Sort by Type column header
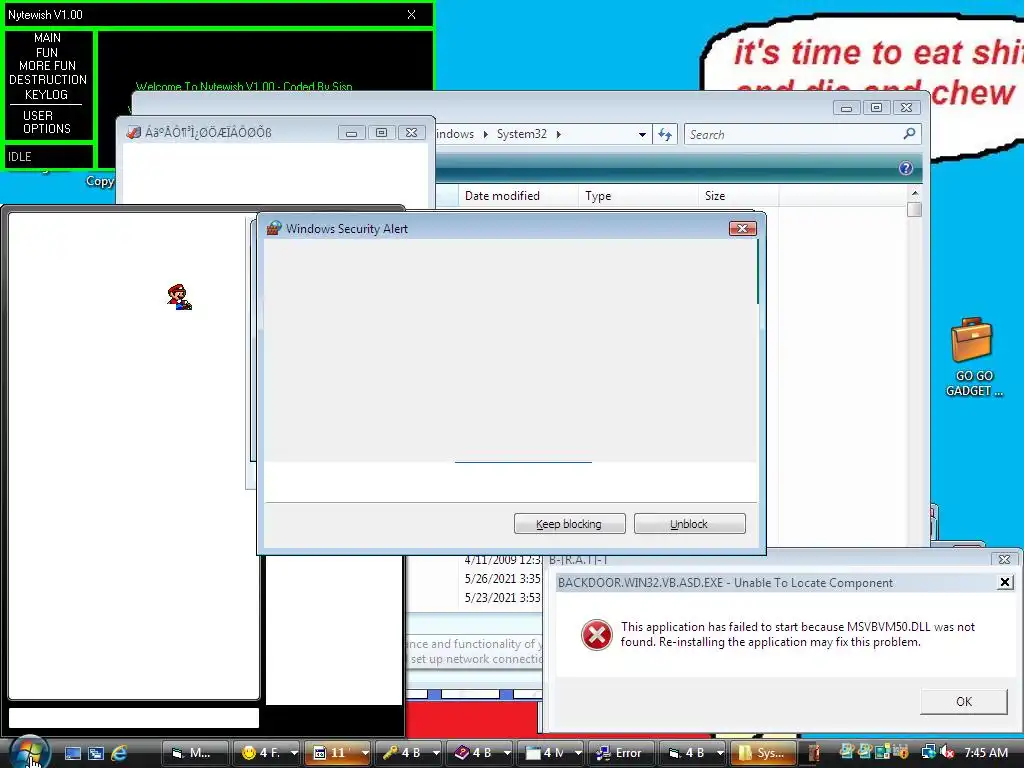The width and height of the screenshot is (1024, 768). [x=638, y=196]
